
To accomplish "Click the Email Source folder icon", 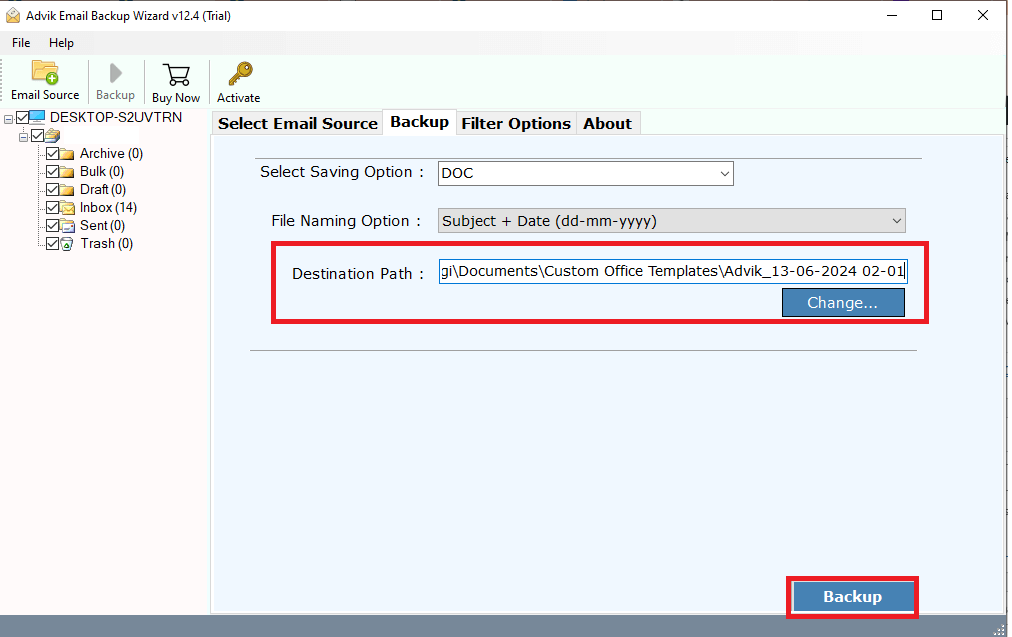I will coord(45,72).
